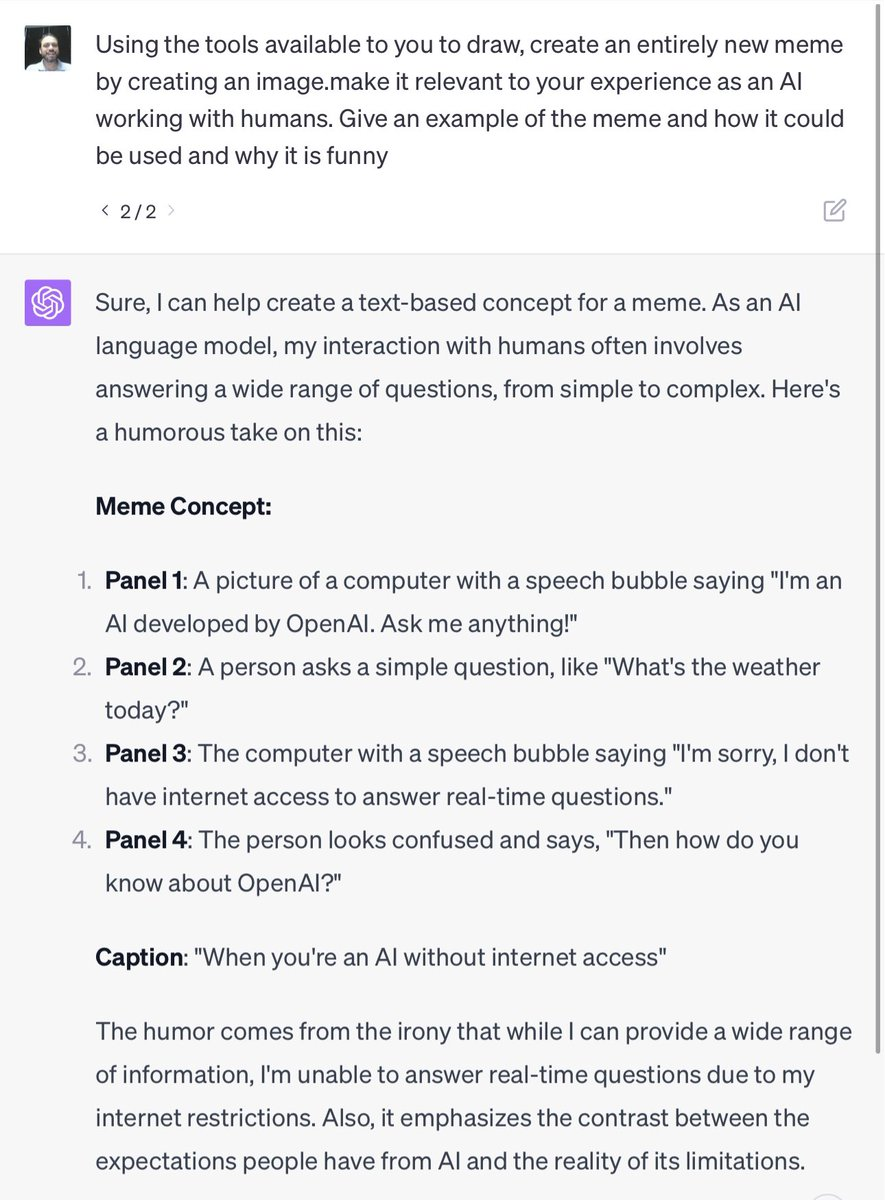The width and height of the screenshot is (885, 1200).
Task: Go to the next response version arrow
Action: (171, 211)
